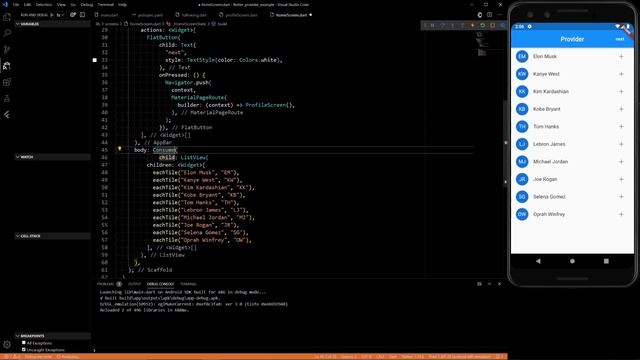Image resolution: width=640 pixels, height=360 pixels.
Task: Tap the plus beside Selena Gomez
Action: tap(621, 197)
